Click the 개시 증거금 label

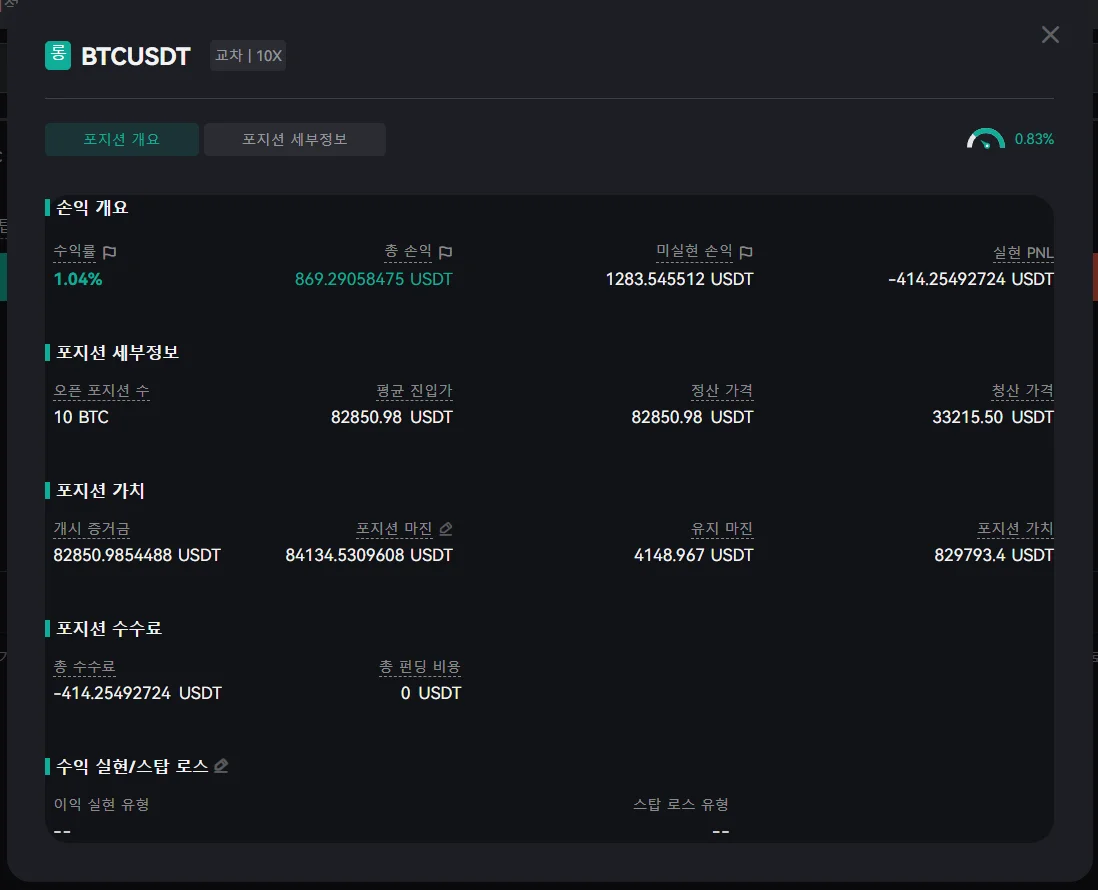point(92,528)
